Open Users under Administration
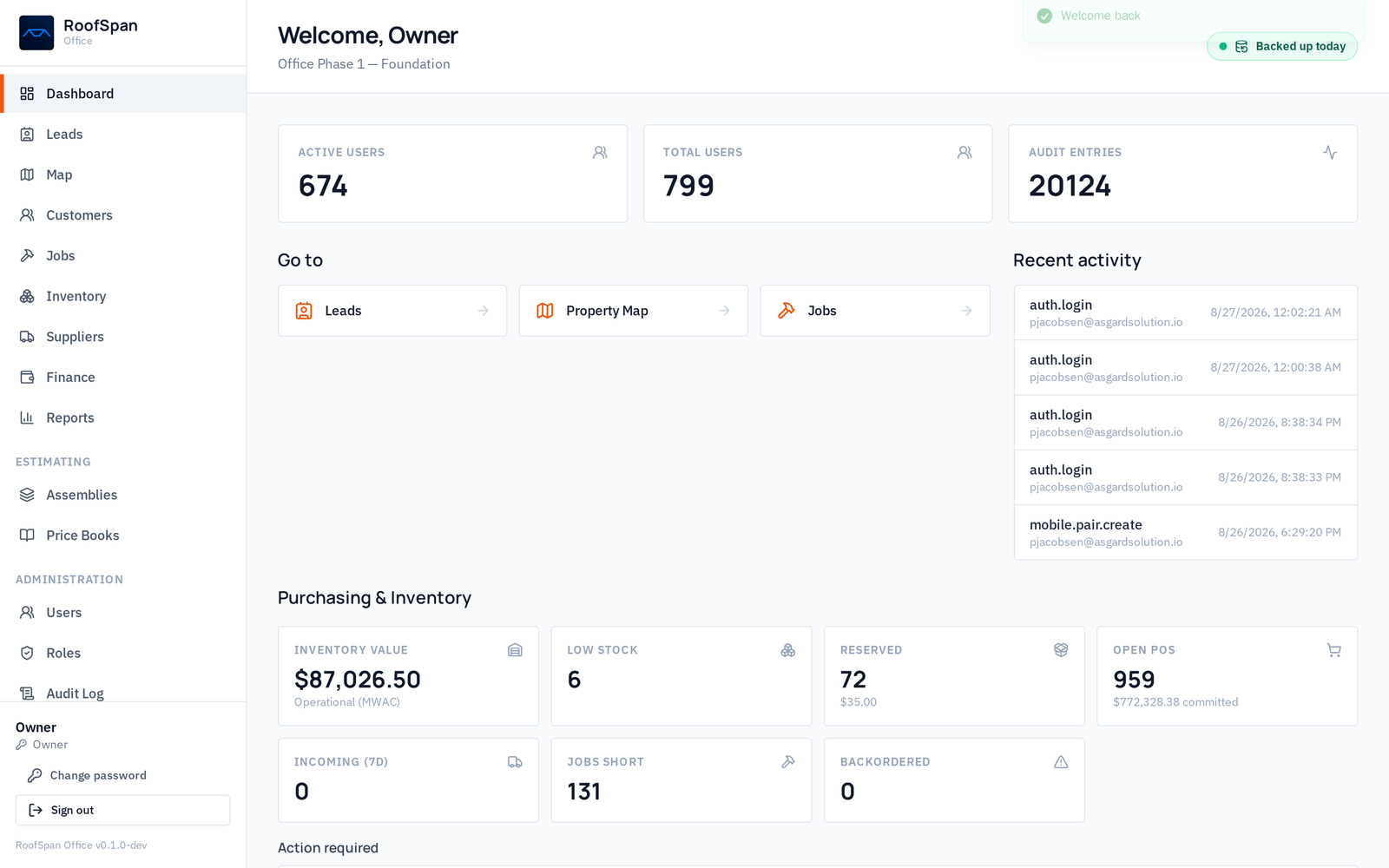 tap(123, 613)
